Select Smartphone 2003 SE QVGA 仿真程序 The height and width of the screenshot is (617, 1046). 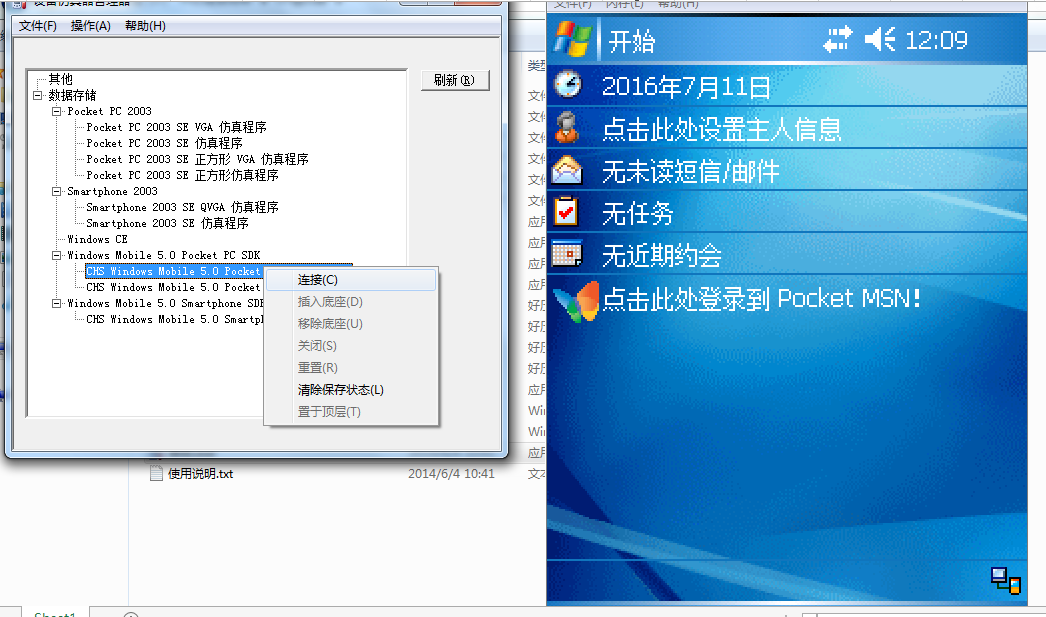pyautogui.click(x=182, y=207)
